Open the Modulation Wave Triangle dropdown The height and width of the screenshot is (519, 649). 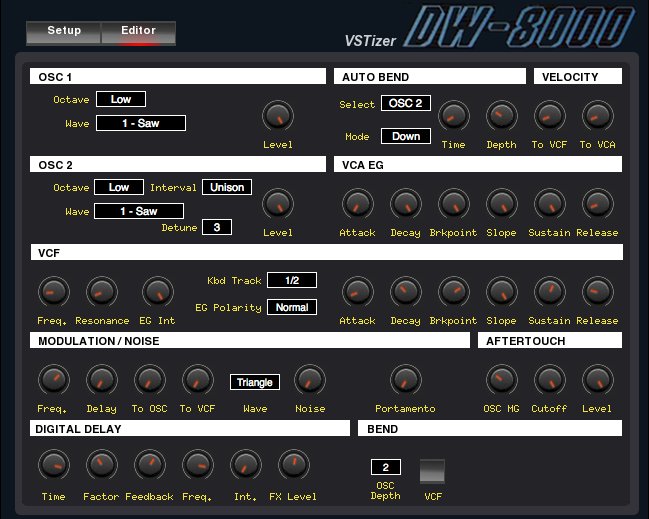255,382
